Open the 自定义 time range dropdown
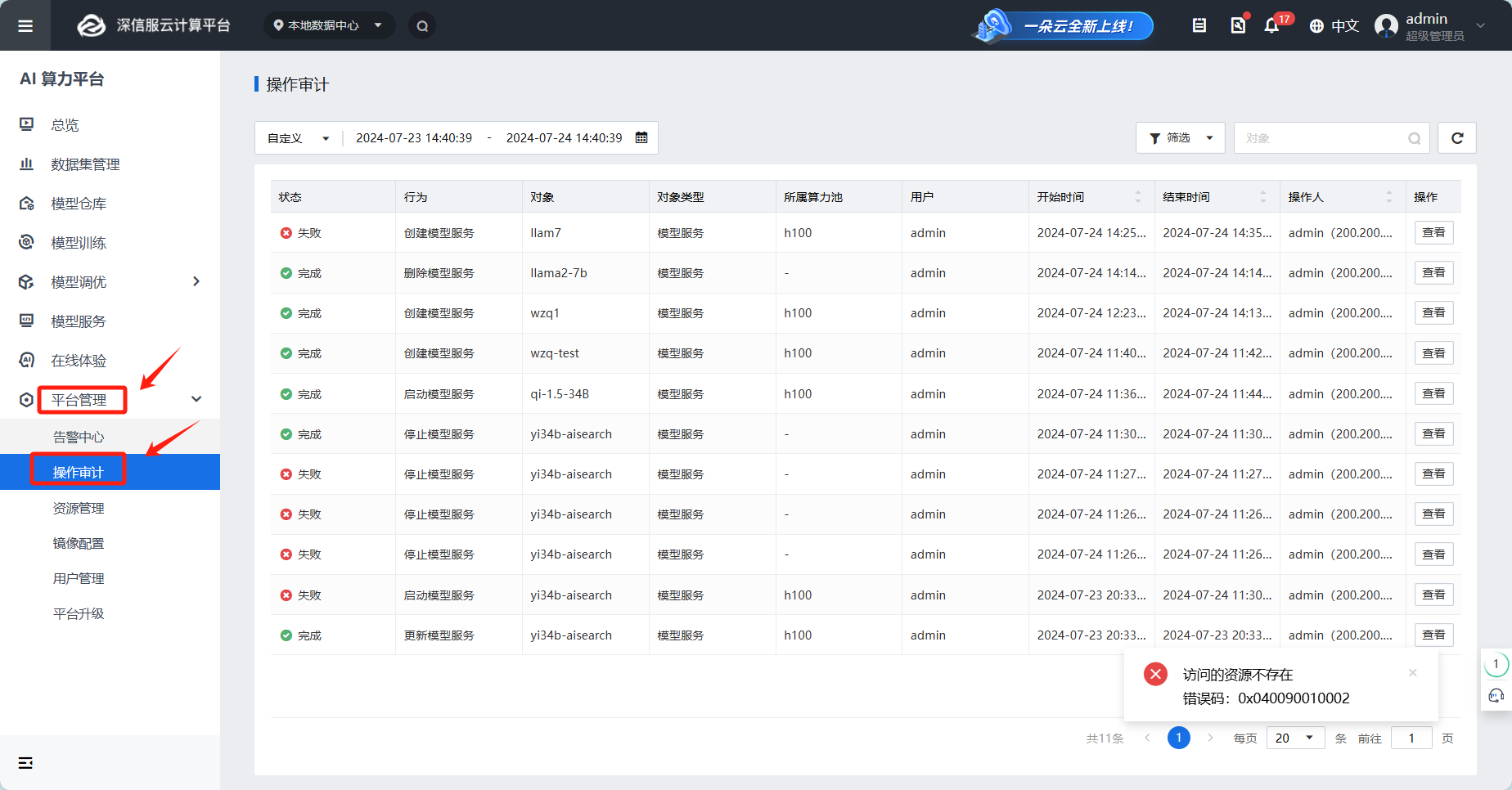1512x790 pixels. pos(299,138)
